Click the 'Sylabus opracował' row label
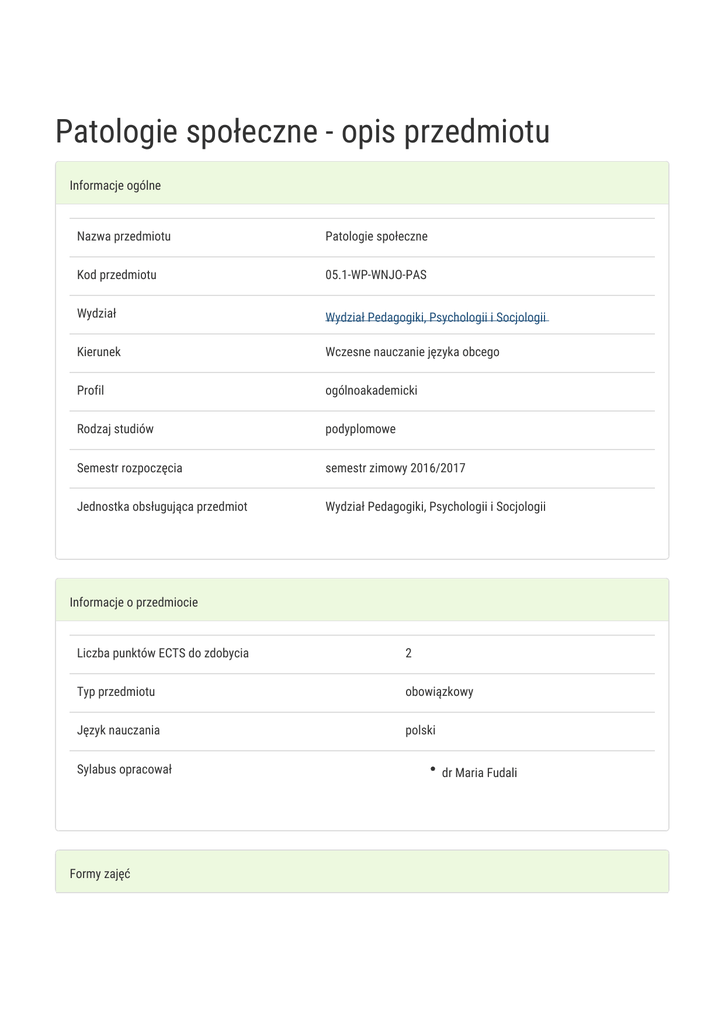 [124, 769]
